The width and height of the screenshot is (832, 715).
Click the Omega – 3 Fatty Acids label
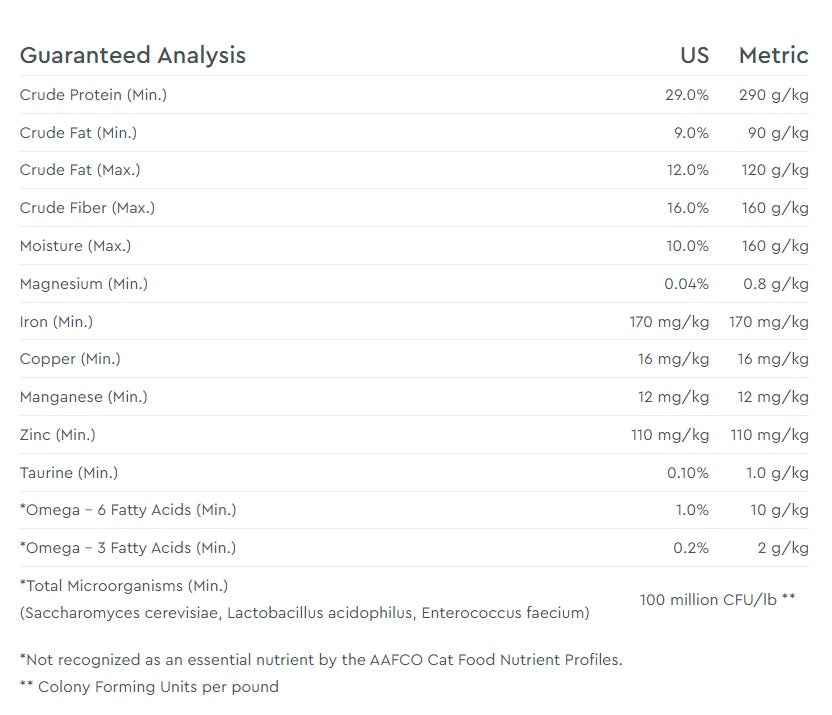pyautogui.click(x=128, y=548)
